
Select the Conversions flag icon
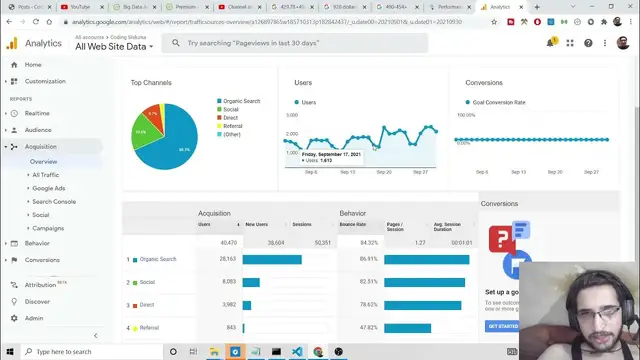coord(14,260)
